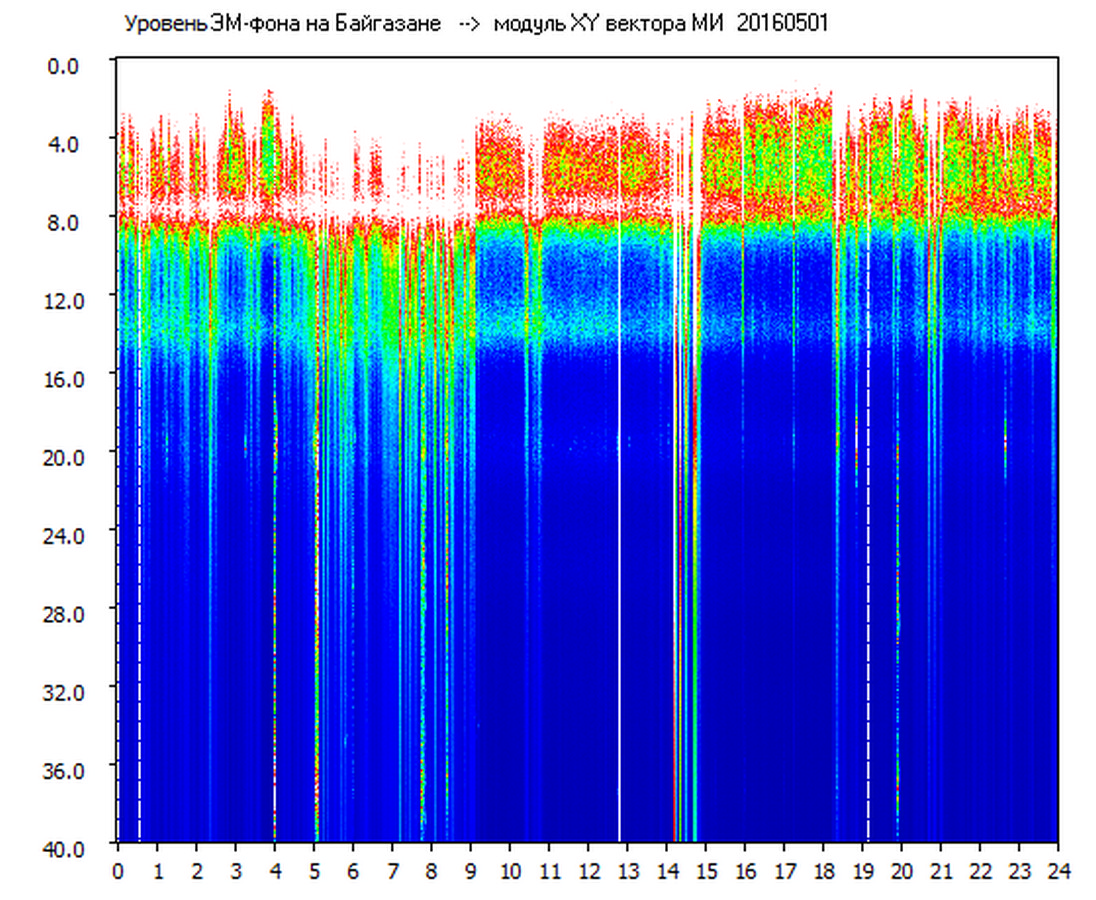Click hour label '9' on horizontal axis
The height and width of the screenshot is (900, 1096).
point(471,871)
